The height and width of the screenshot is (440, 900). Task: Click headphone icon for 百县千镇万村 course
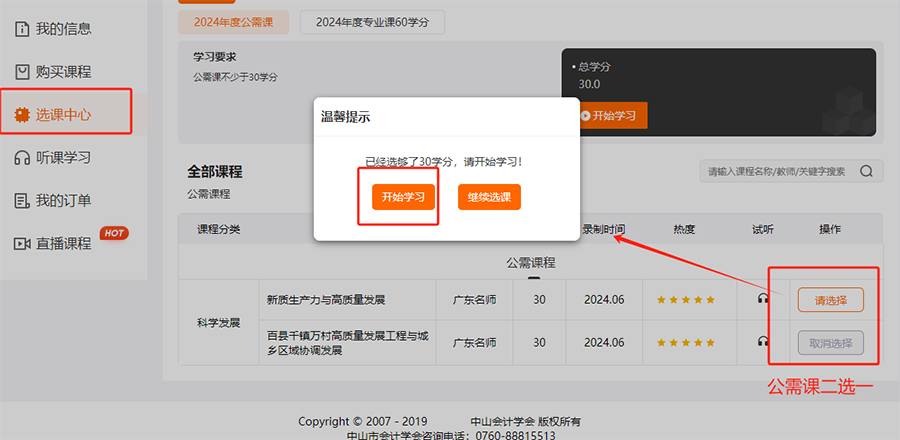click(763, 342)
